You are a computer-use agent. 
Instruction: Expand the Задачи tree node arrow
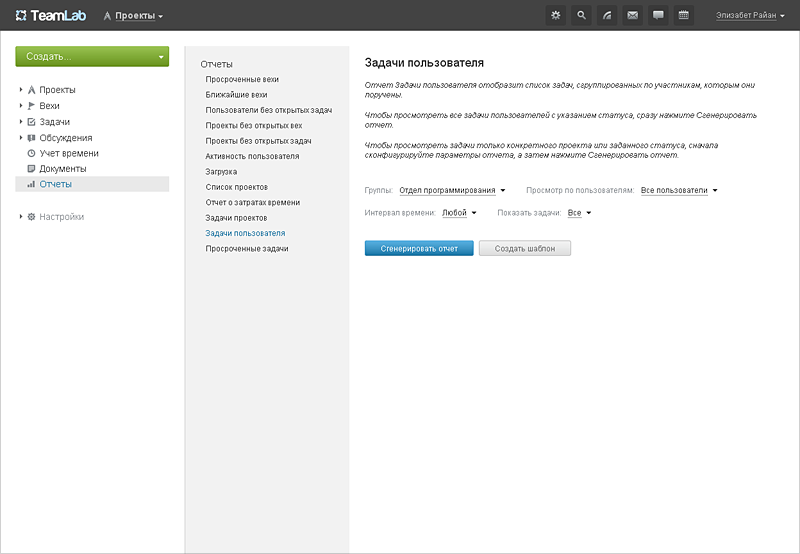tap(21, 121)
